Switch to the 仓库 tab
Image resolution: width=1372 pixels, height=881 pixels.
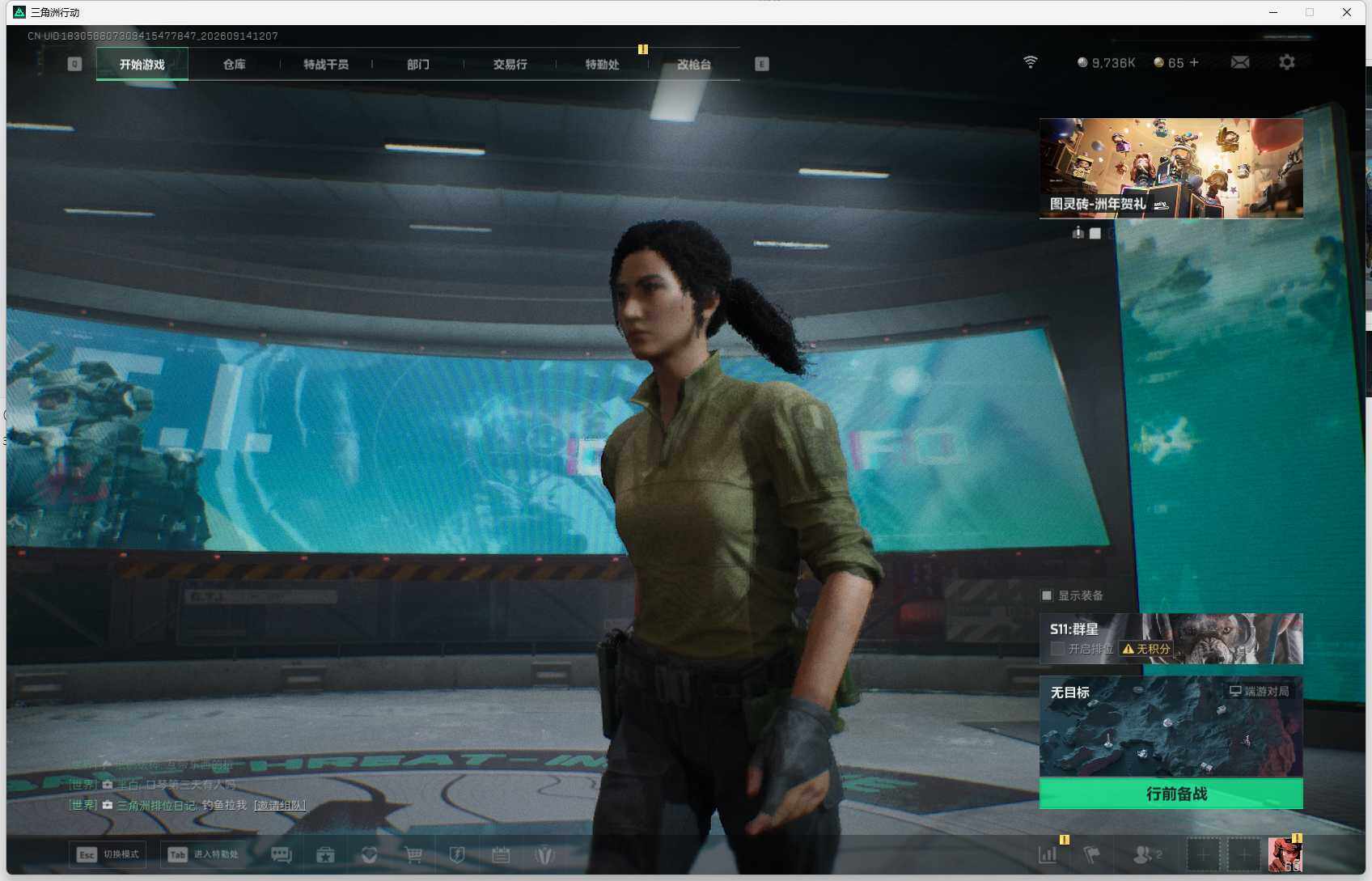click(x=235, y=64)
